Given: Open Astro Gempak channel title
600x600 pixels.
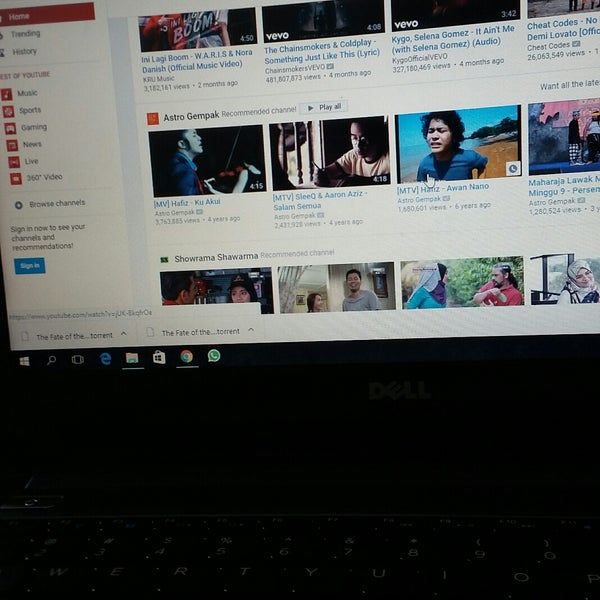Looking at the screenshot, I should tap(191, 116).
